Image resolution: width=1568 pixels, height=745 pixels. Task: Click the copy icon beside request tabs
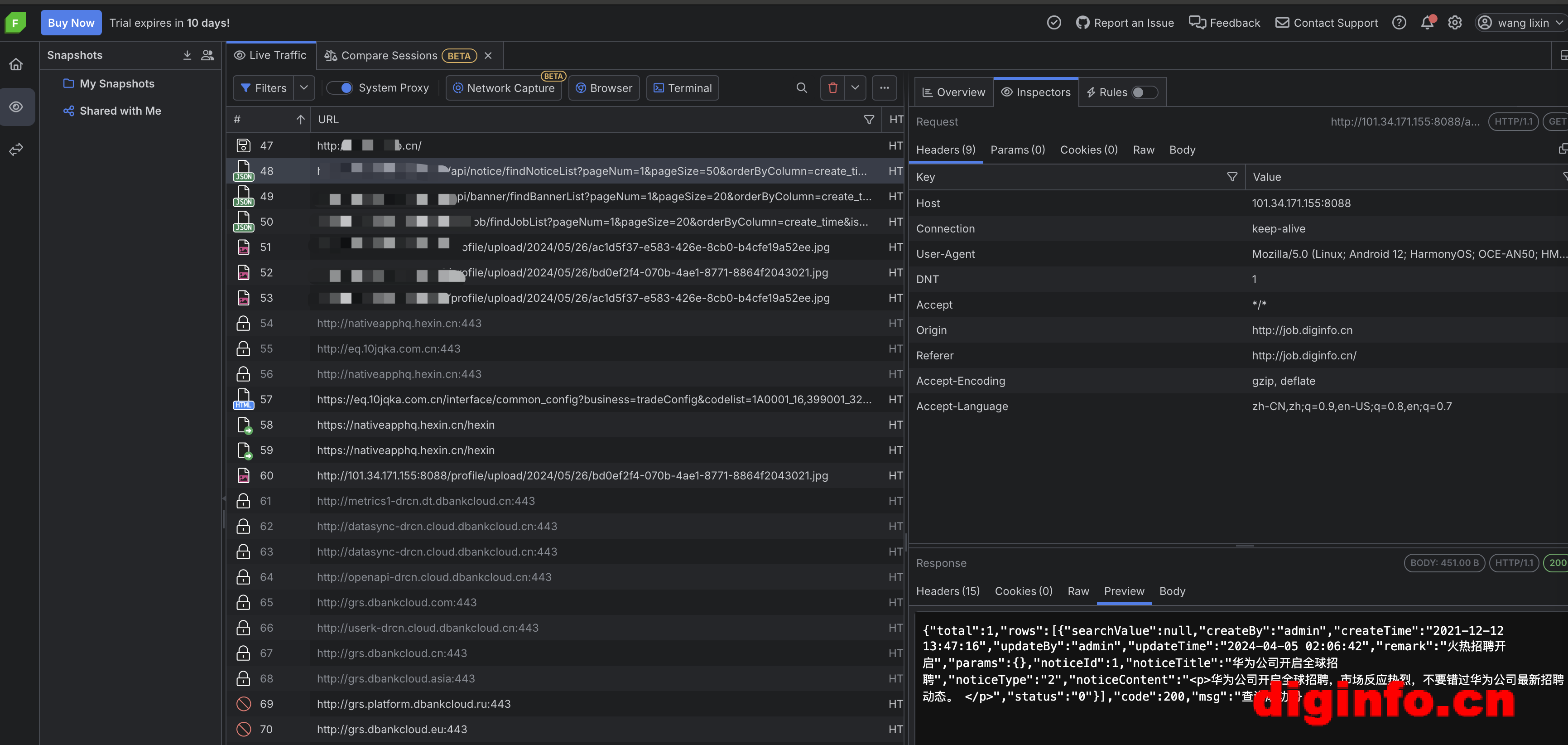point(1562,149)
